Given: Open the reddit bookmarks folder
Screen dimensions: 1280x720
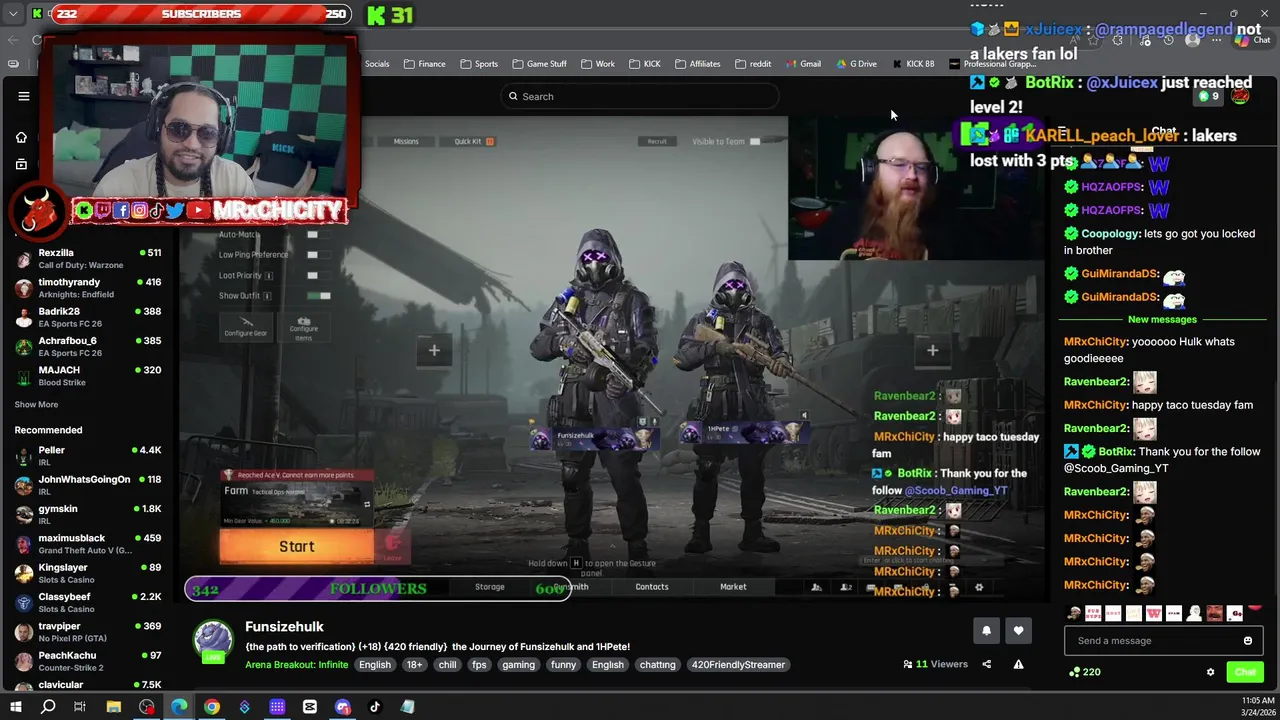Looking at the screenshot, I should 753,64.
